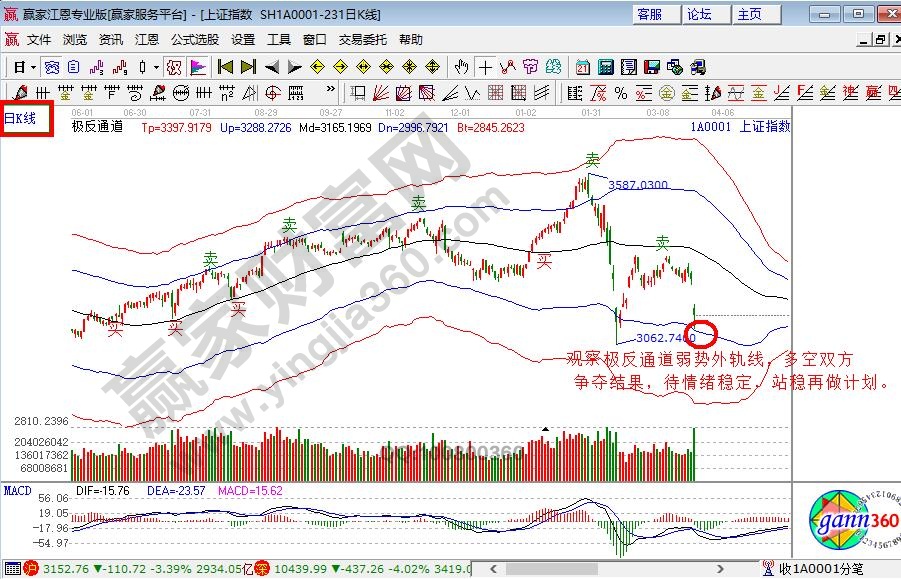
Task: Open the 日 period dropdown arrow
Action: (33, 67)
